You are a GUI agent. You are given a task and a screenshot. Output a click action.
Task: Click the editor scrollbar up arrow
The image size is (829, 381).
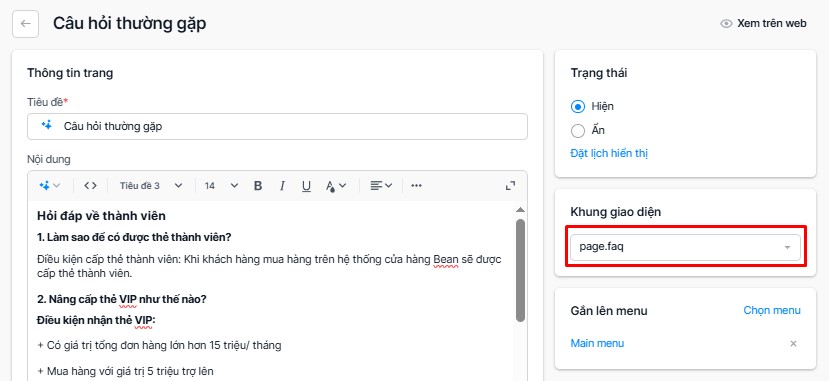tap(520, 209)
